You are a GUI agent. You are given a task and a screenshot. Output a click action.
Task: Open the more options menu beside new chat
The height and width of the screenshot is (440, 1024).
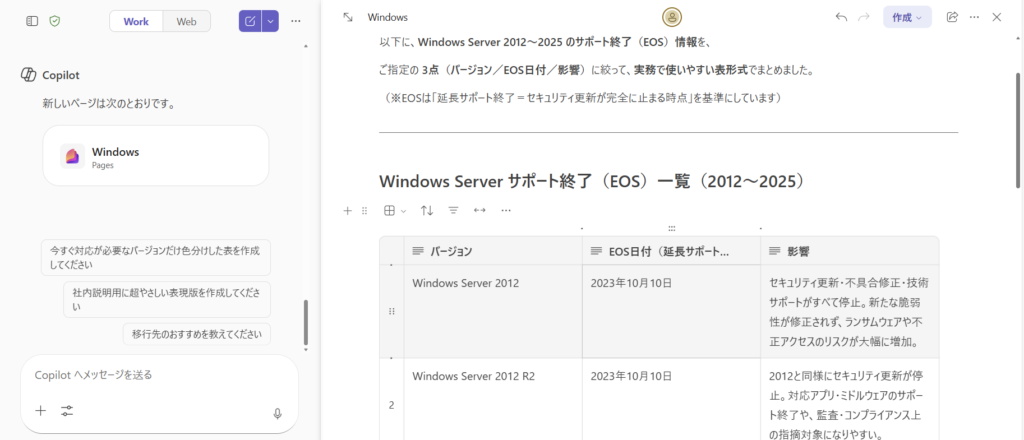click(296, 21)
